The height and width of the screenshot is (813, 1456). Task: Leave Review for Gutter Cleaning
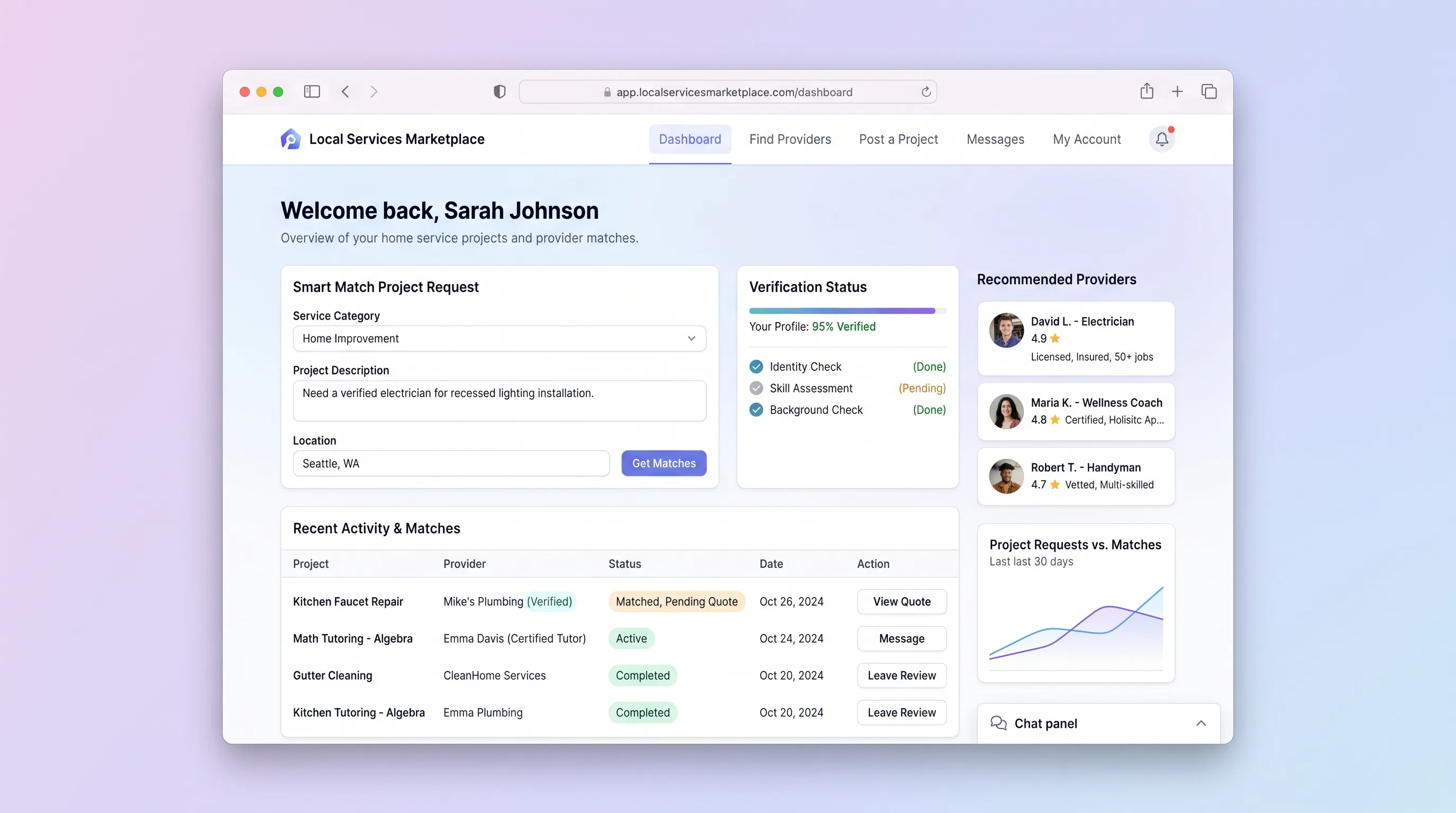(x=902, y=675)
